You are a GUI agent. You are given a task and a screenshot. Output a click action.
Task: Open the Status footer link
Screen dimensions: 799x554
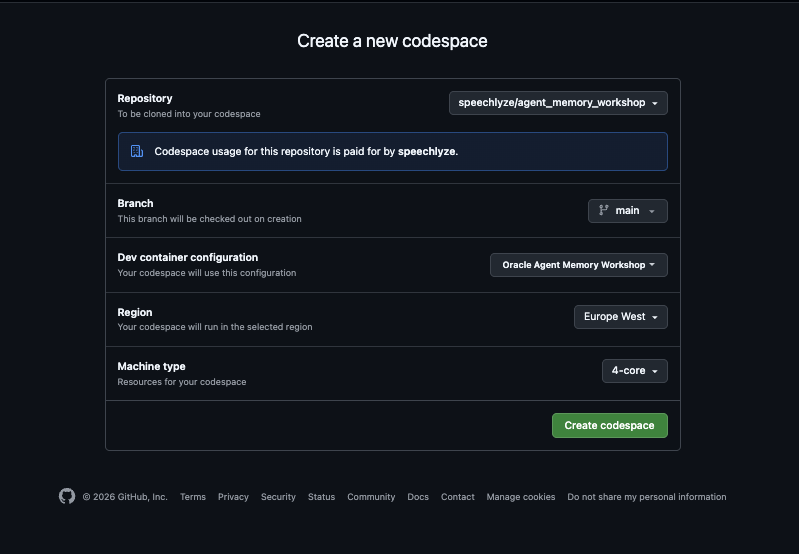(x=321, y=497)
